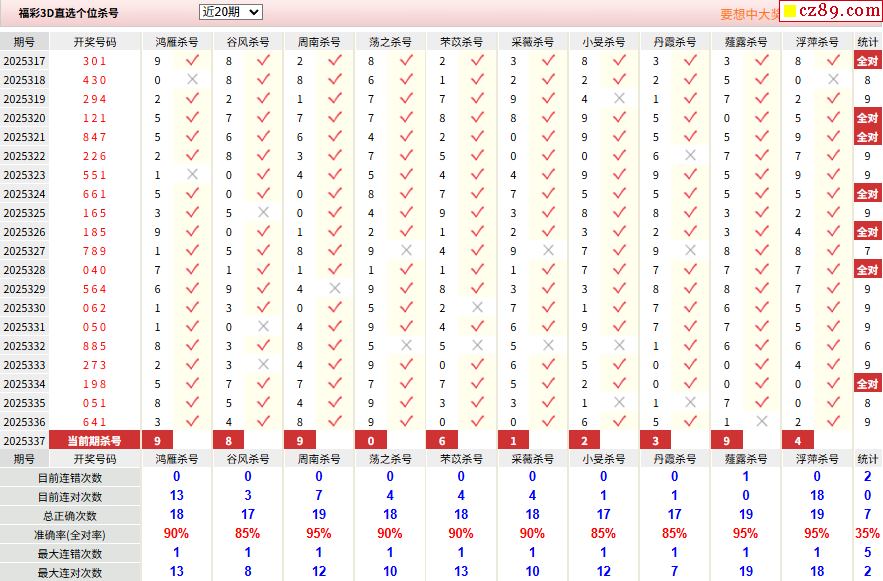Click the 全对 badge in row 2025317
883x581 pixels.
[x=867, y=61]
